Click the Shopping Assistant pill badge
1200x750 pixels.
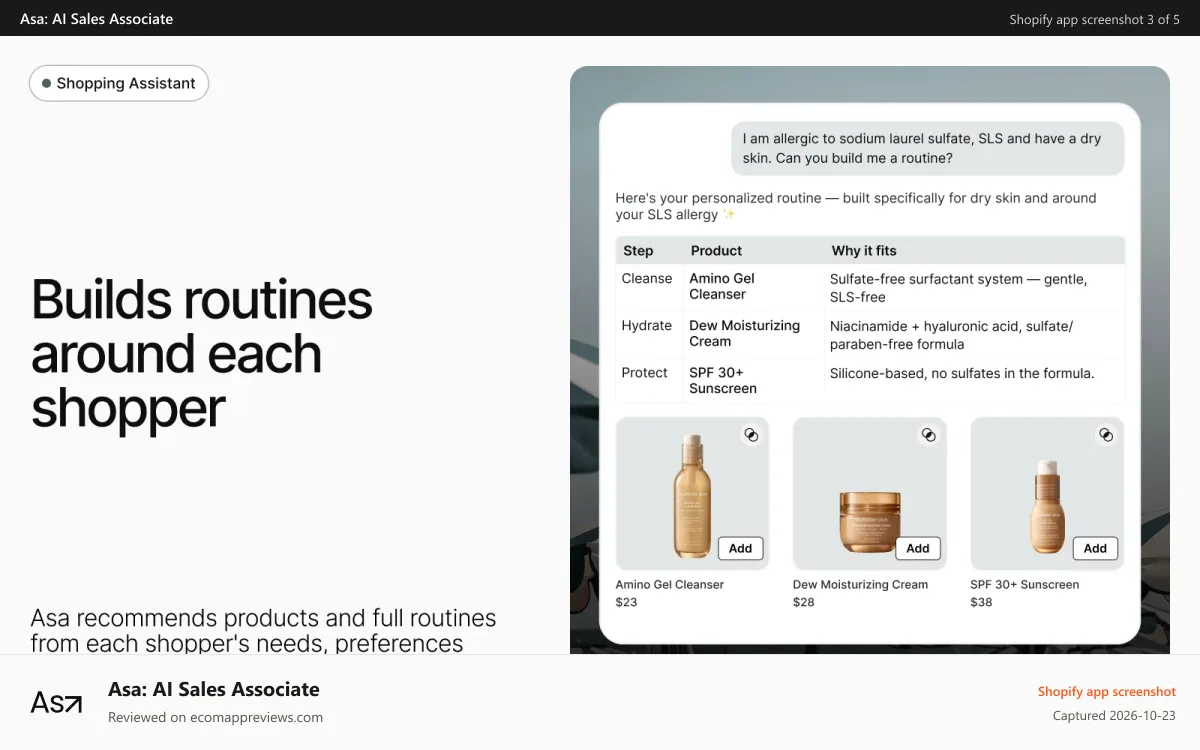click(x=119, y=84)
